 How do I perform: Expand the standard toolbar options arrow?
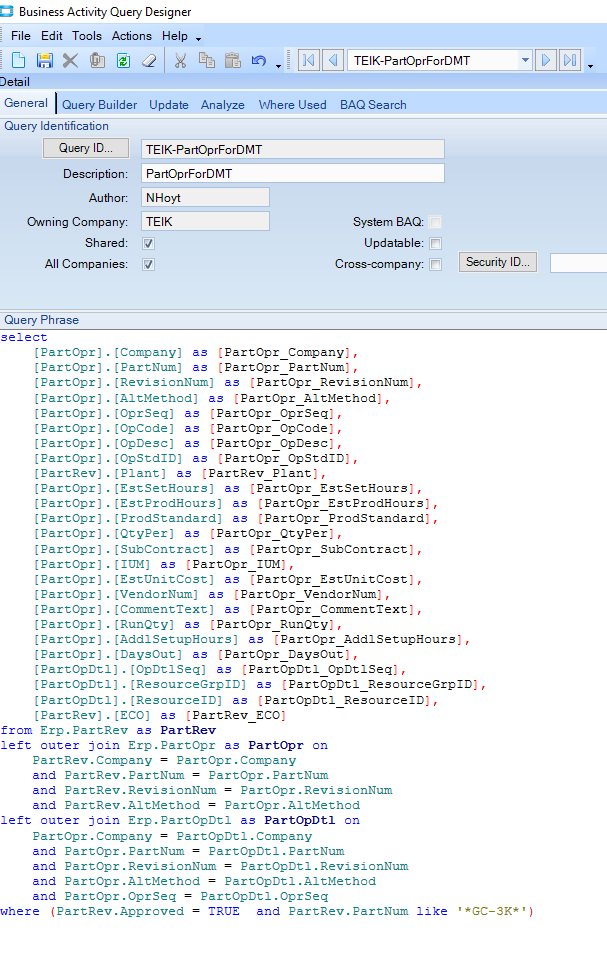[x=278, y=66]
